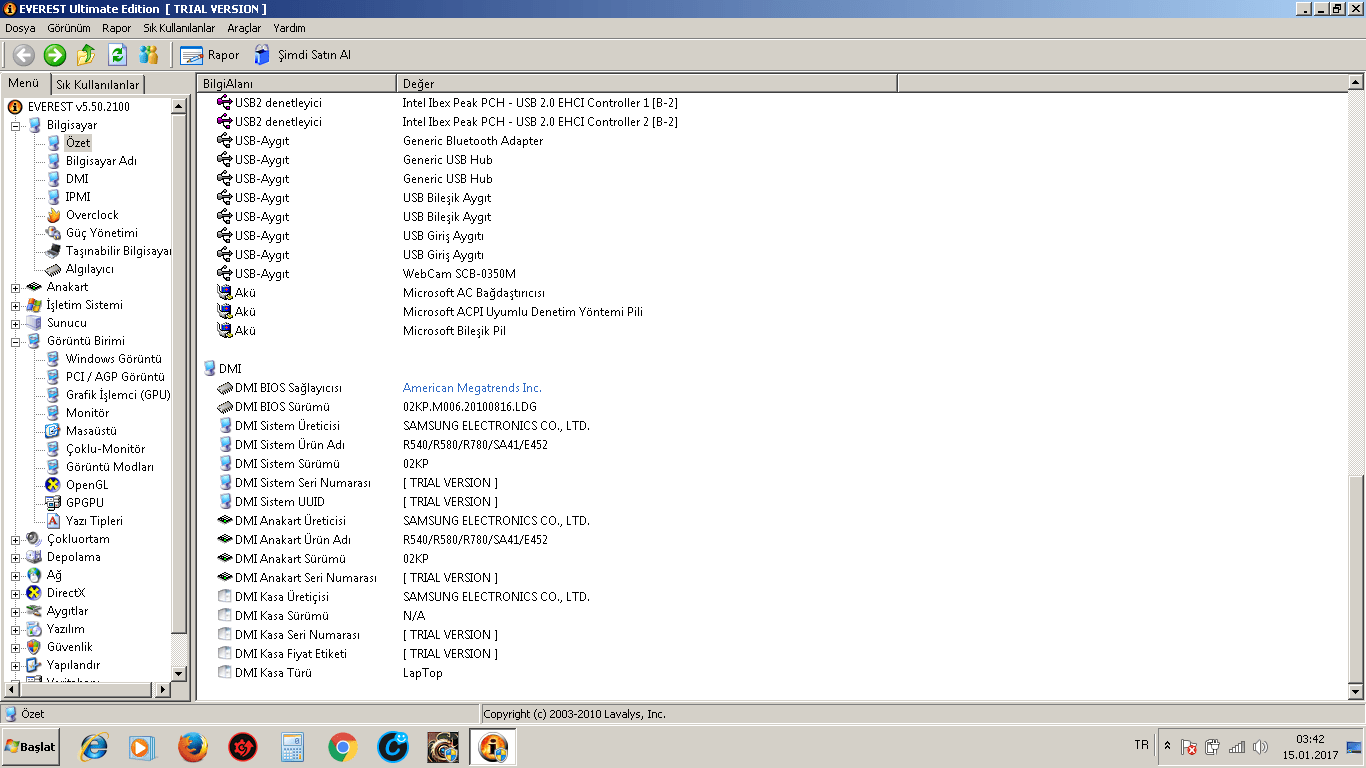1366x768 pixels.
Task: Open the Yazı Tipleri fonts entry
Action: 95,521
